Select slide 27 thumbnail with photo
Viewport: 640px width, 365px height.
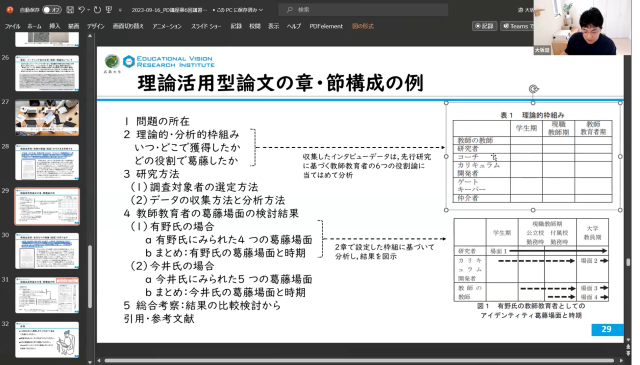47,118
